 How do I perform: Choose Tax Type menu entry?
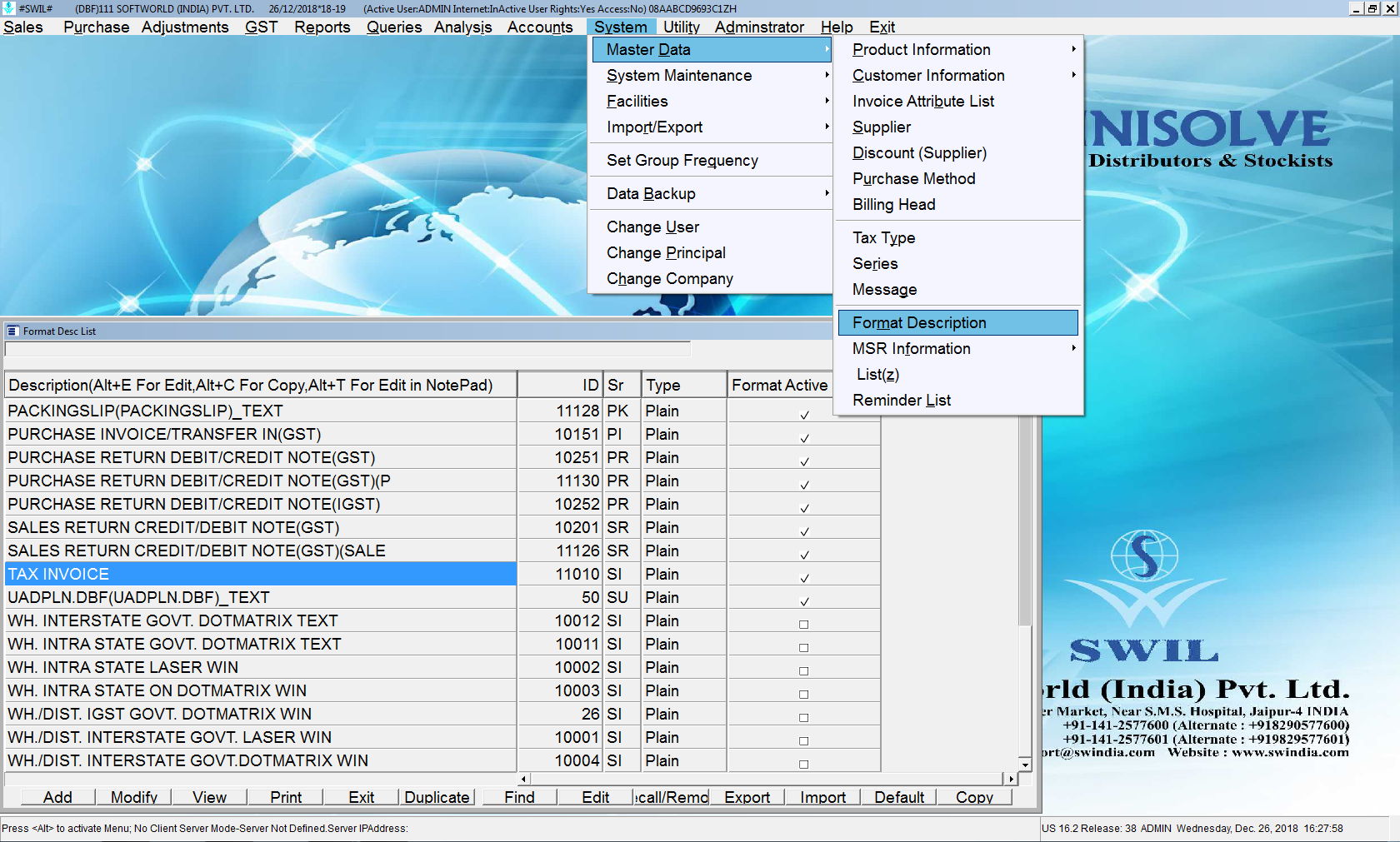coord(958,238)
